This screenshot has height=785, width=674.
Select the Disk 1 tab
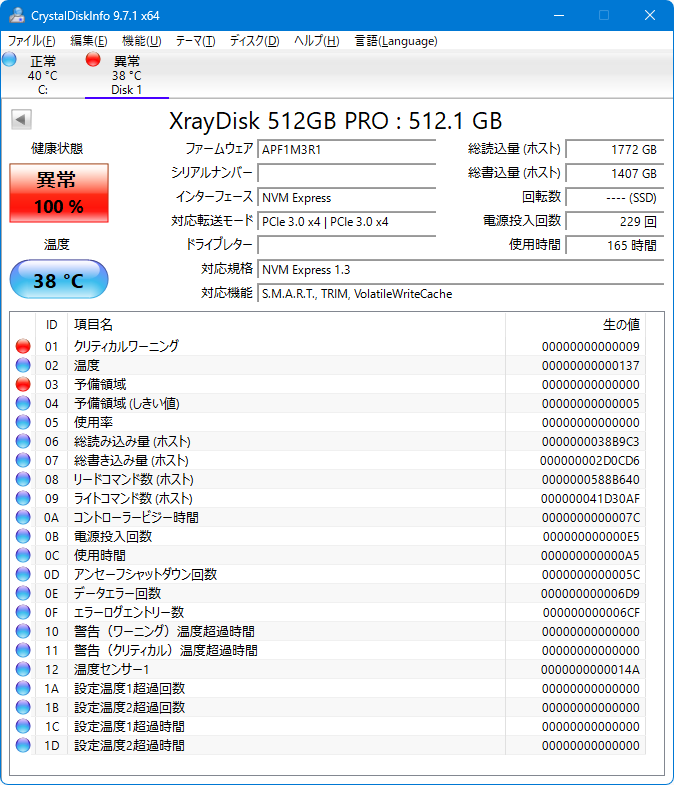pos(127,75)
